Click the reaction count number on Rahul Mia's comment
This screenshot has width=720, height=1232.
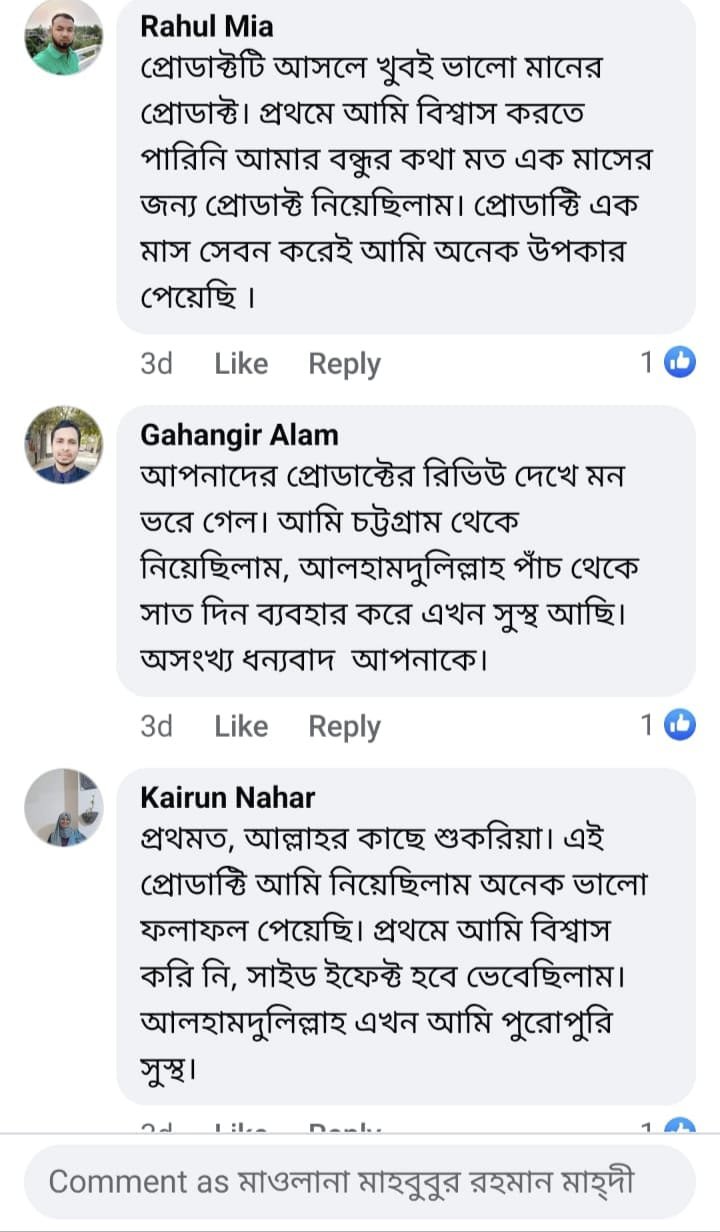click(647, 363)
